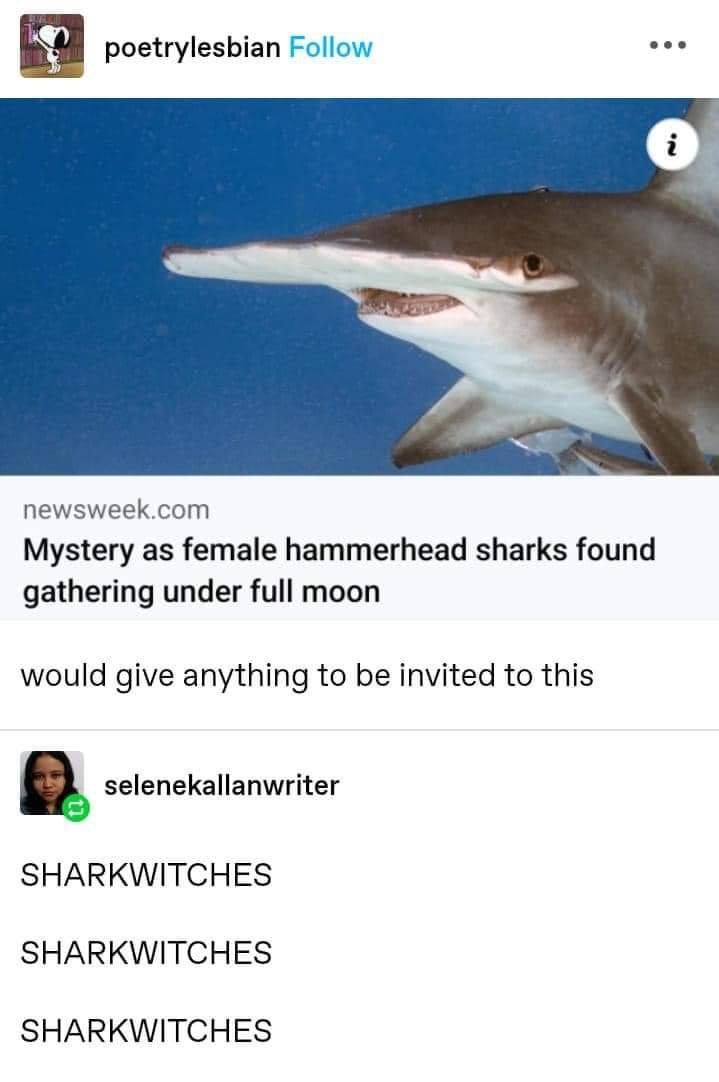Click the shark's open mouth
Screen dimensions: 719x1082
point(408,303)
